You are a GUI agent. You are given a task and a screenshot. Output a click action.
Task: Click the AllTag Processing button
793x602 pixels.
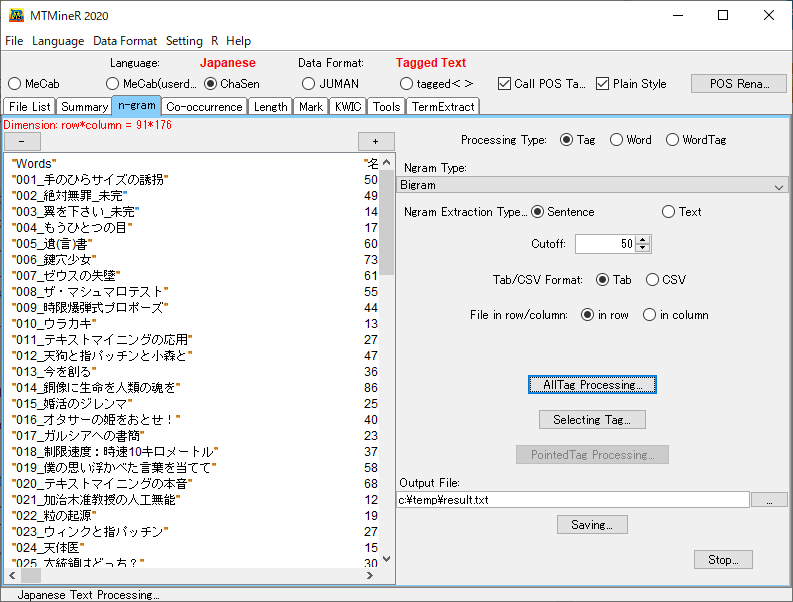click(x=592, y=385)
